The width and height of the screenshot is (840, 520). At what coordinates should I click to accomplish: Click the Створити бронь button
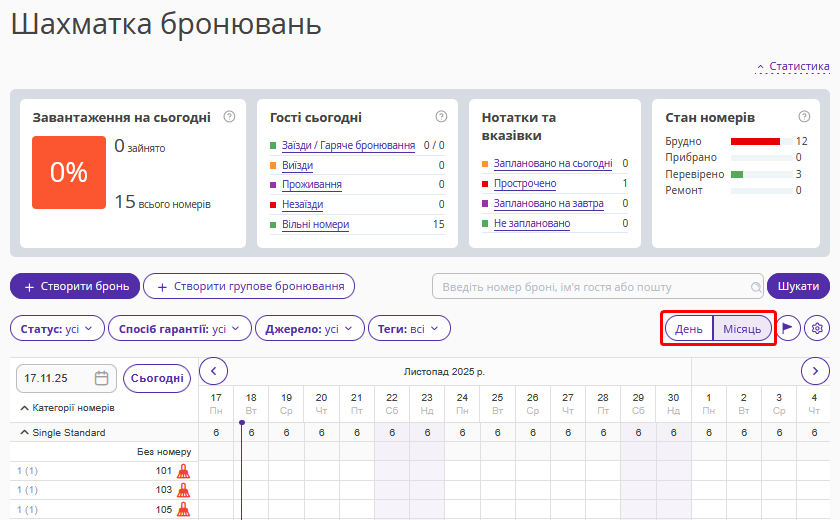pyautogui.click(x=74, y=287)
